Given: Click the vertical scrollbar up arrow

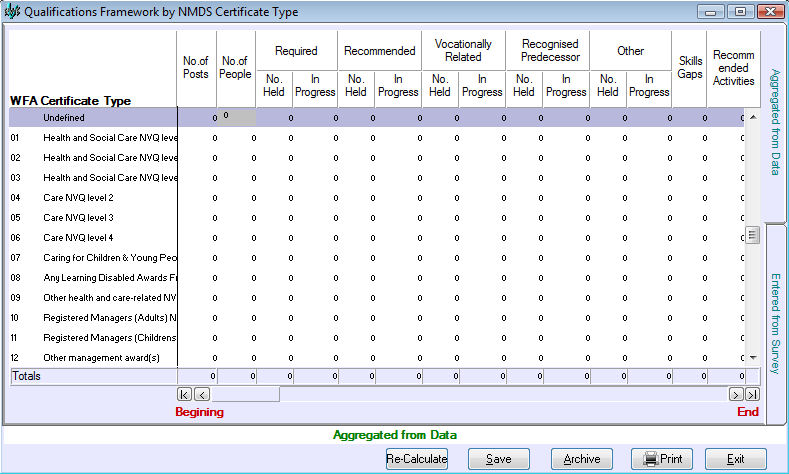Looking at the screenshot, I should 753,117.
